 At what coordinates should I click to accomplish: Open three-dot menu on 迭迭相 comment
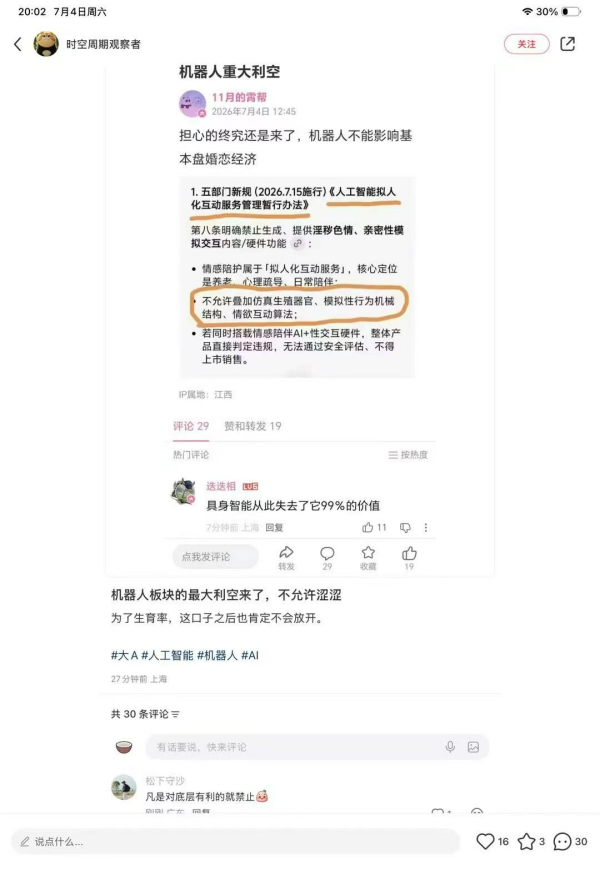426,528
